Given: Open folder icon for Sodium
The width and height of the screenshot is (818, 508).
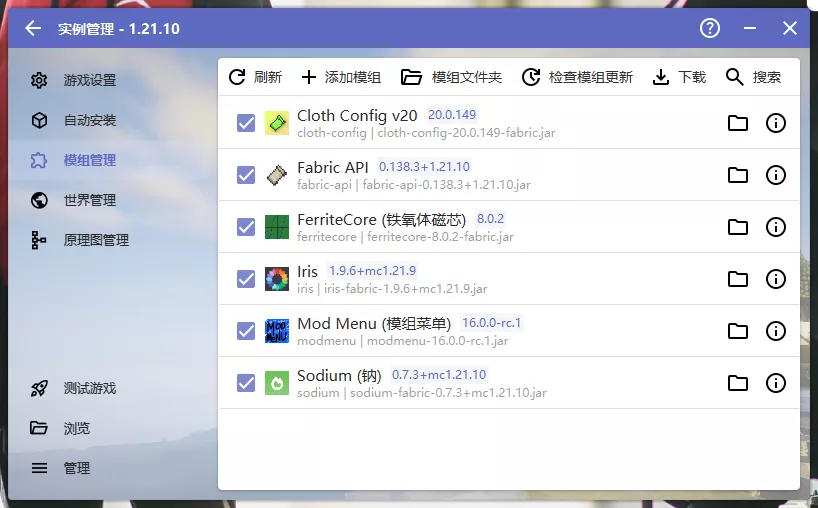Looking at the screenshot, I should pos(738,383).
